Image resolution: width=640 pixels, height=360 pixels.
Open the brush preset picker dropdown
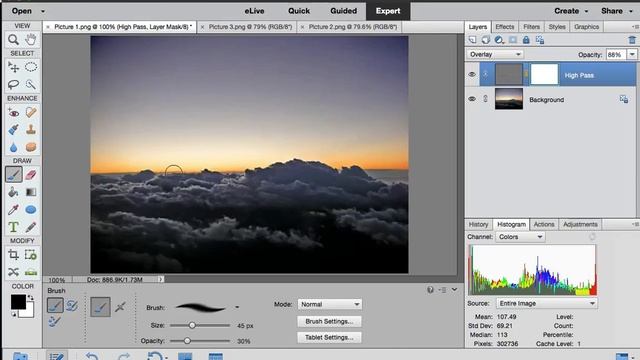click(237, 307)
